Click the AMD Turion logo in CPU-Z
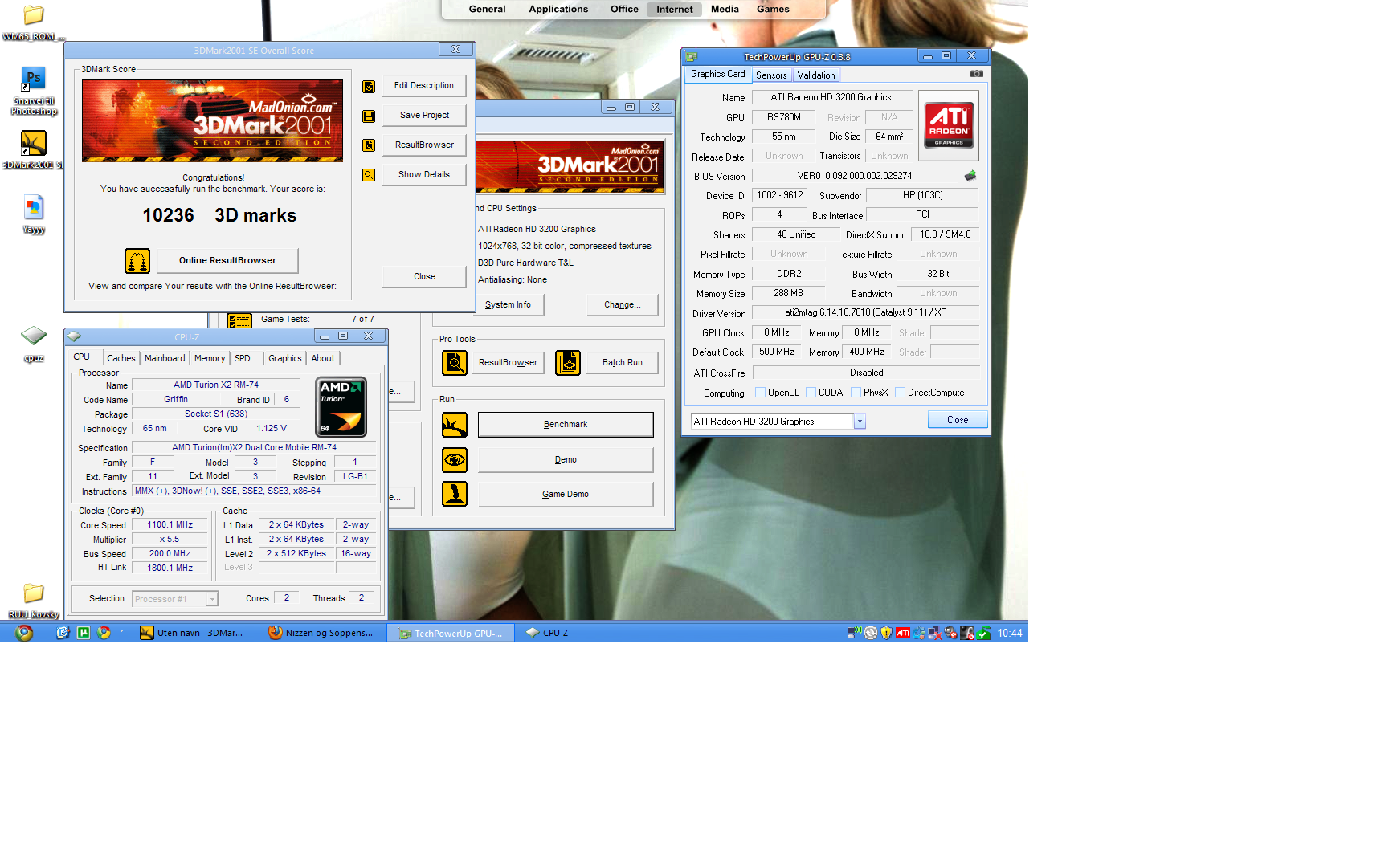The image size is (1397, 868). tap(341, 407)
